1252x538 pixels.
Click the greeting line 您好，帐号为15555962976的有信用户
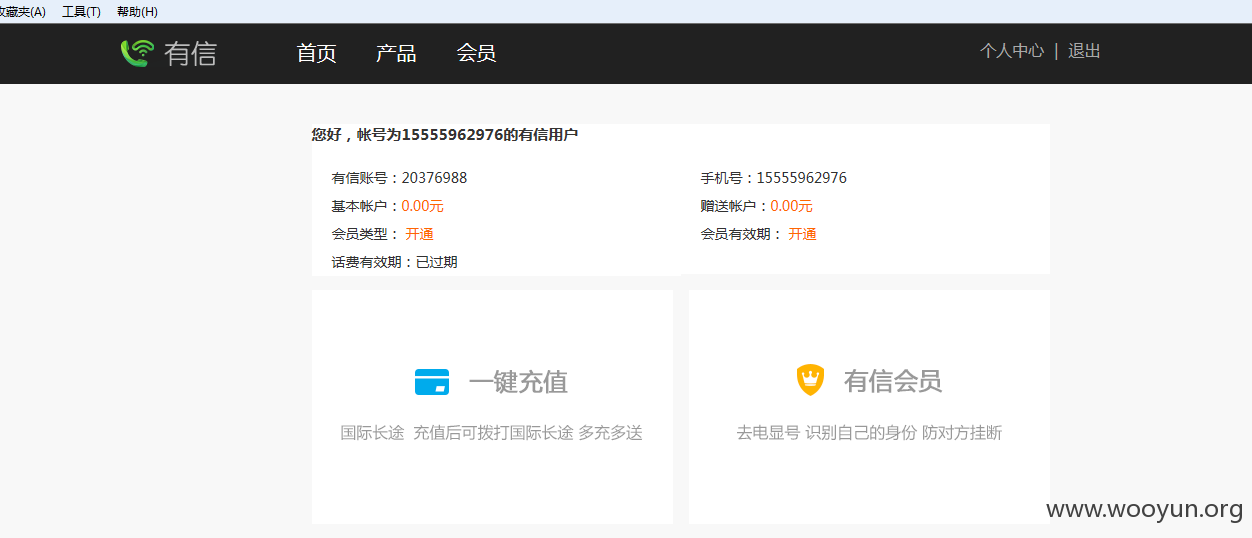coord(445,134)
